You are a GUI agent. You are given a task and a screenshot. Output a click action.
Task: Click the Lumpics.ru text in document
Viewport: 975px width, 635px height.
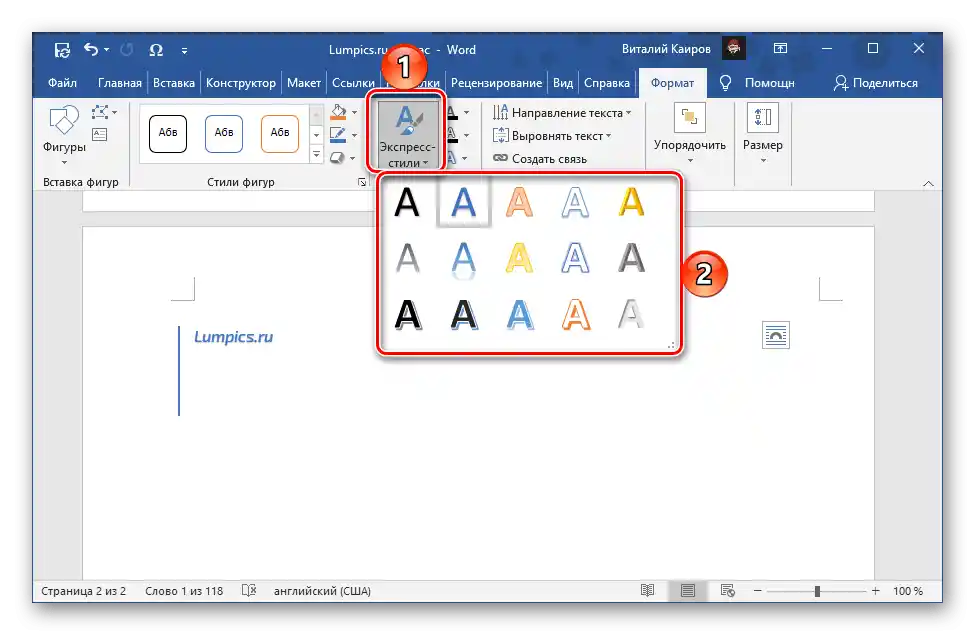pyautogui.click(x=233, y=337)
